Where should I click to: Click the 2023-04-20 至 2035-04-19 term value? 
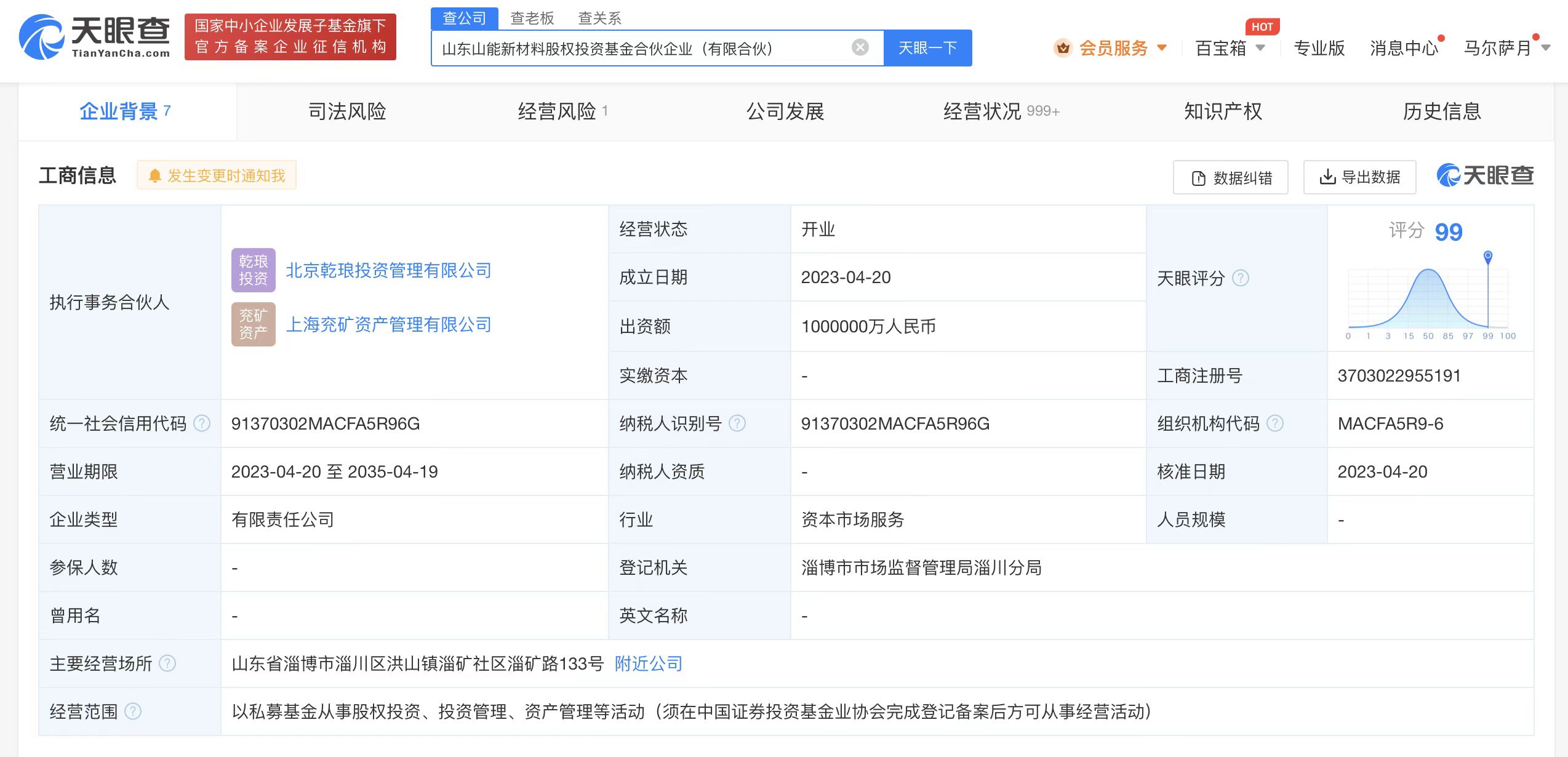(x=334, y=471)
